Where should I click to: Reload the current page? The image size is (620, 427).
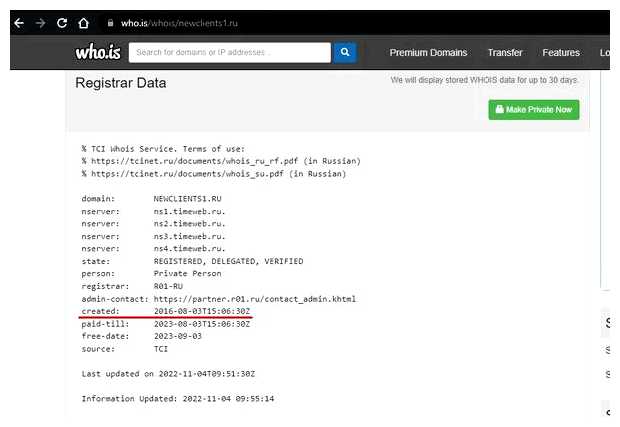tap(62, 22)
